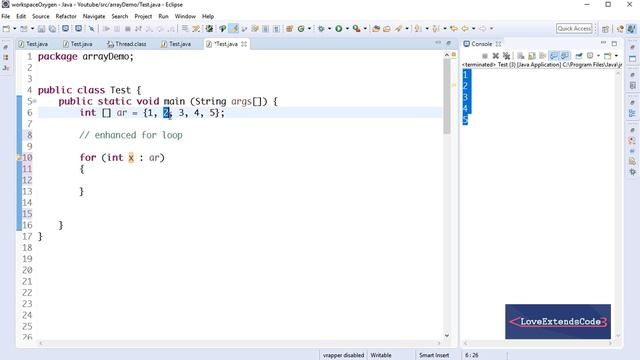The height and width of the screenshot is (360, 640).
Task: Open the Debug dropdown arrow
Action: click(329, 29)
